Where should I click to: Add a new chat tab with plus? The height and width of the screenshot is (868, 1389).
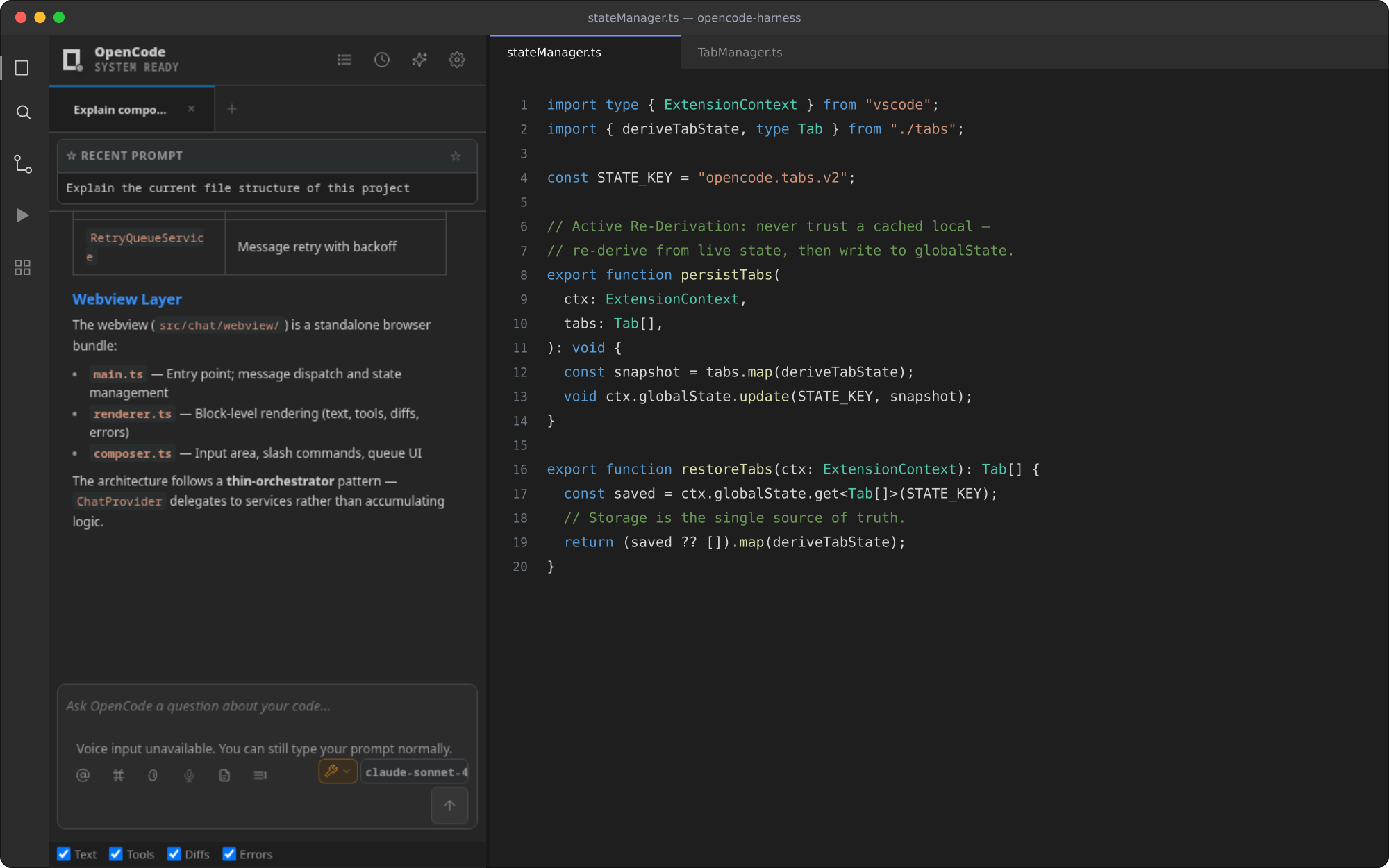point(232,109)
